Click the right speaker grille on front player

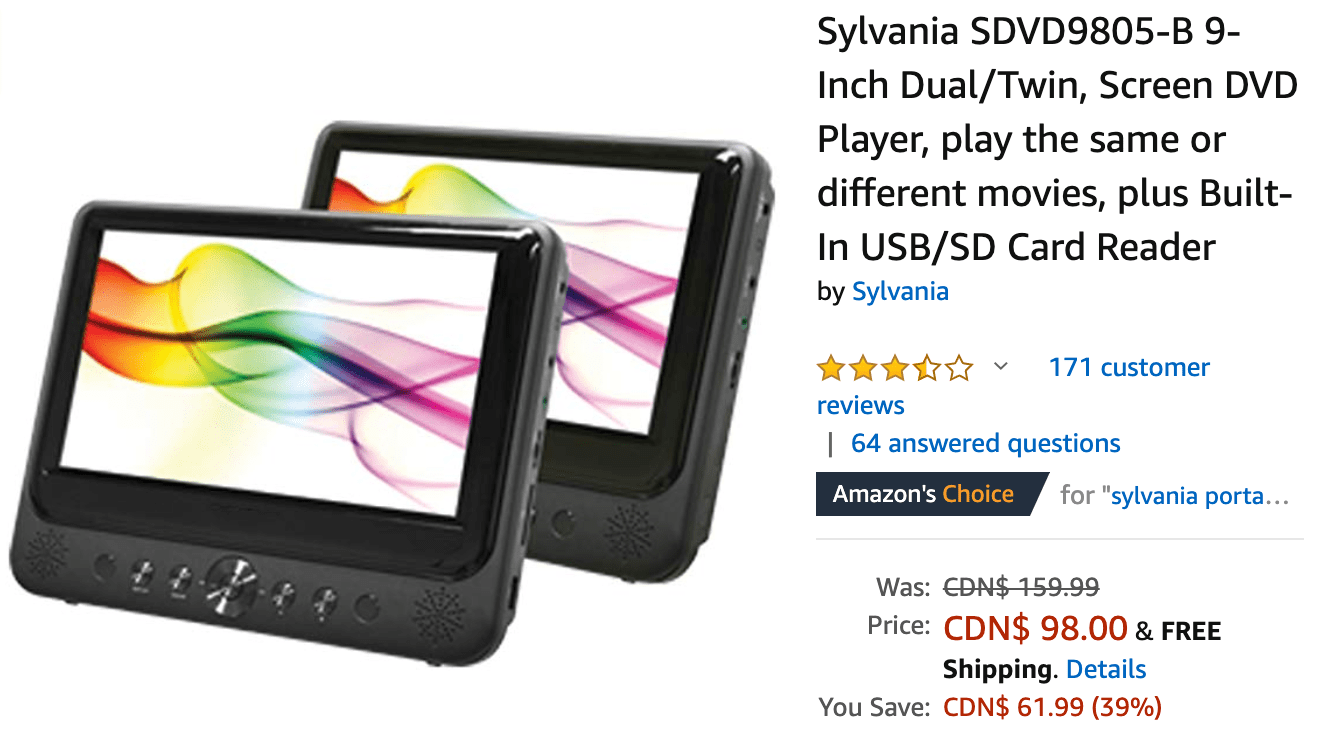click(x=440, y=615)
